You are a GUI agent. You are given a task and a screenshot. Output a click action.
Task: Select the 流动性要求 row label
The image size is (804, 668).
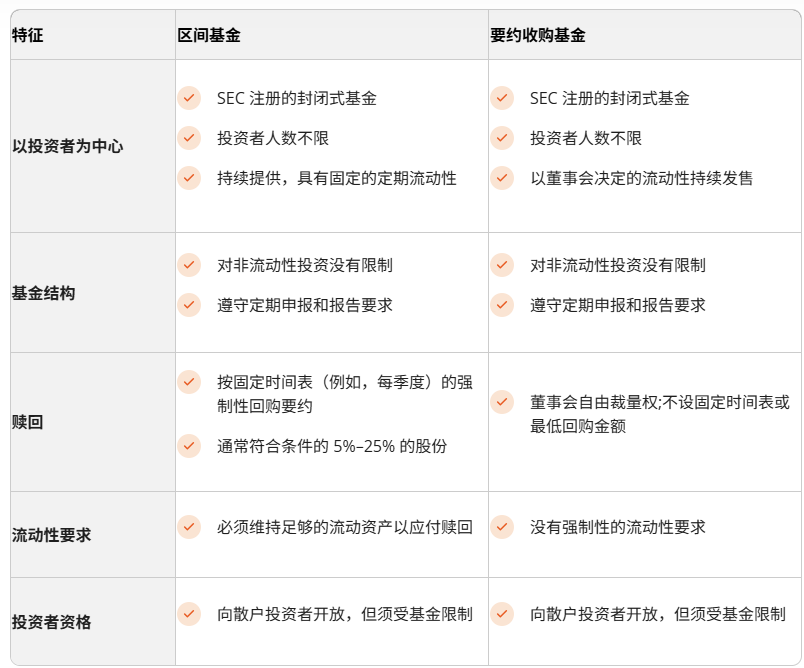point(51,535)
